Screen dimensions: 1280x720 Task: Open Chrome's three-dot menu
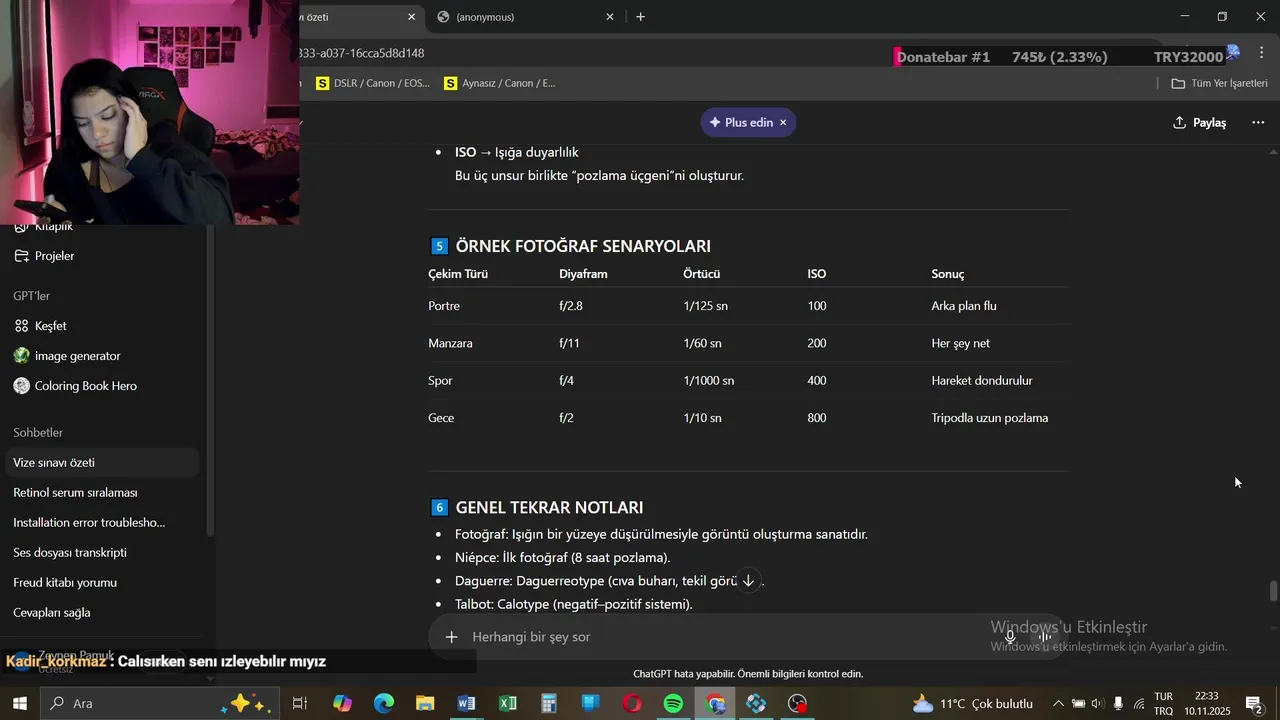[1262, 53]
